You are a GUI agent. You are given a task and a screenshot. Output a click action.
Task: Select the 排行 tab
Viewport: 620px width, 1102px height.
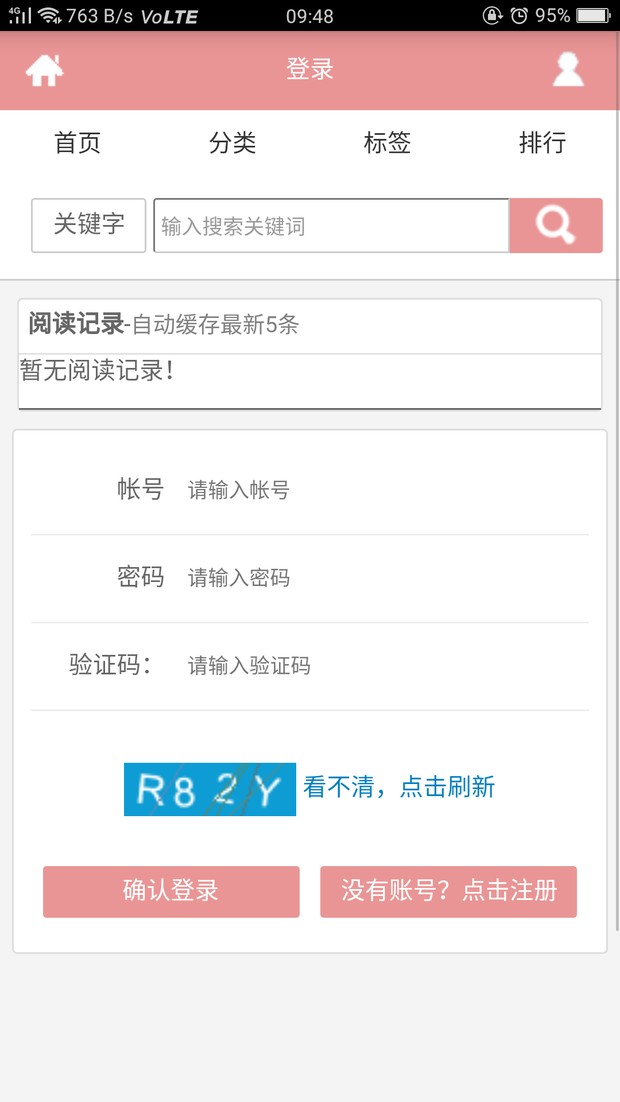pyautogui.click(x=542, y=143)
